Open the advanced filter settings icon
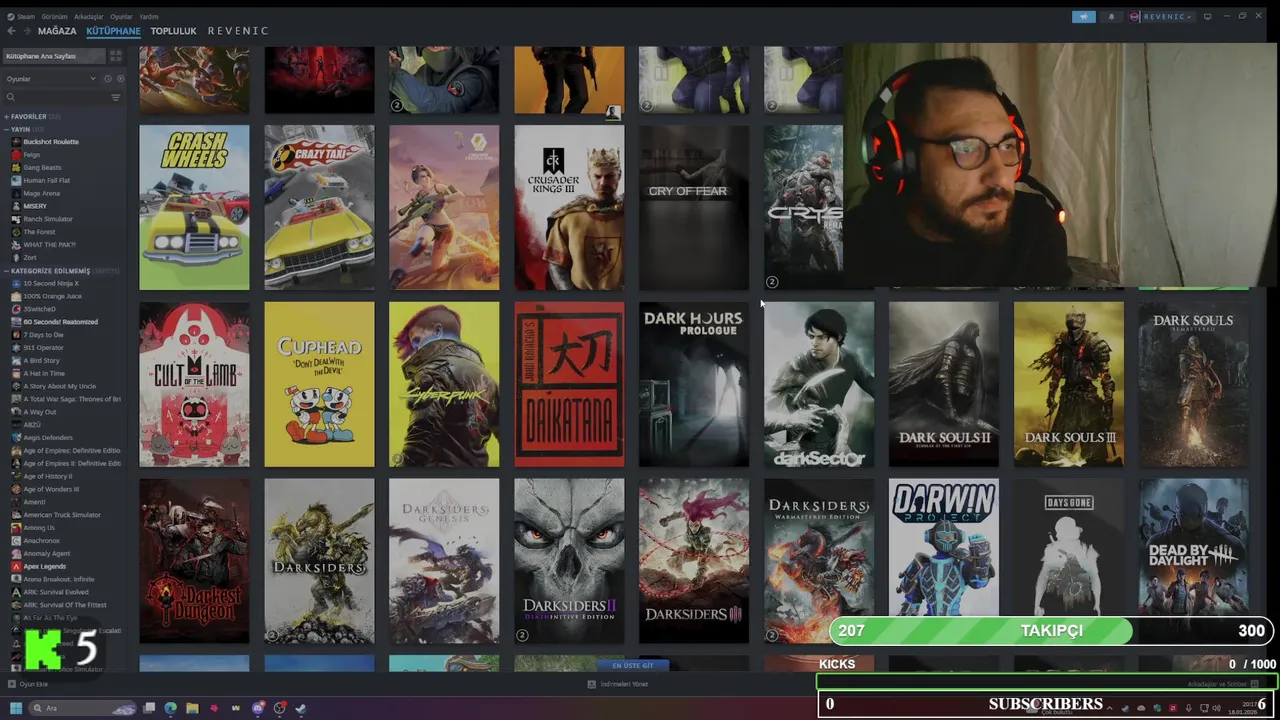 [x=116, y=97]
